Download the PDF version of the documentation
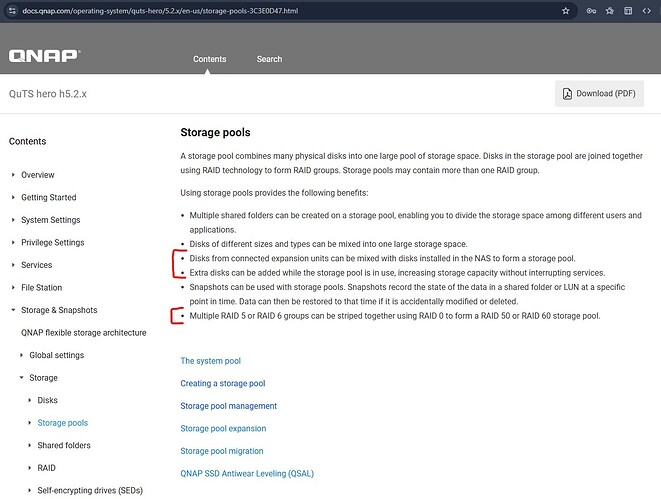 coord(599,94)
